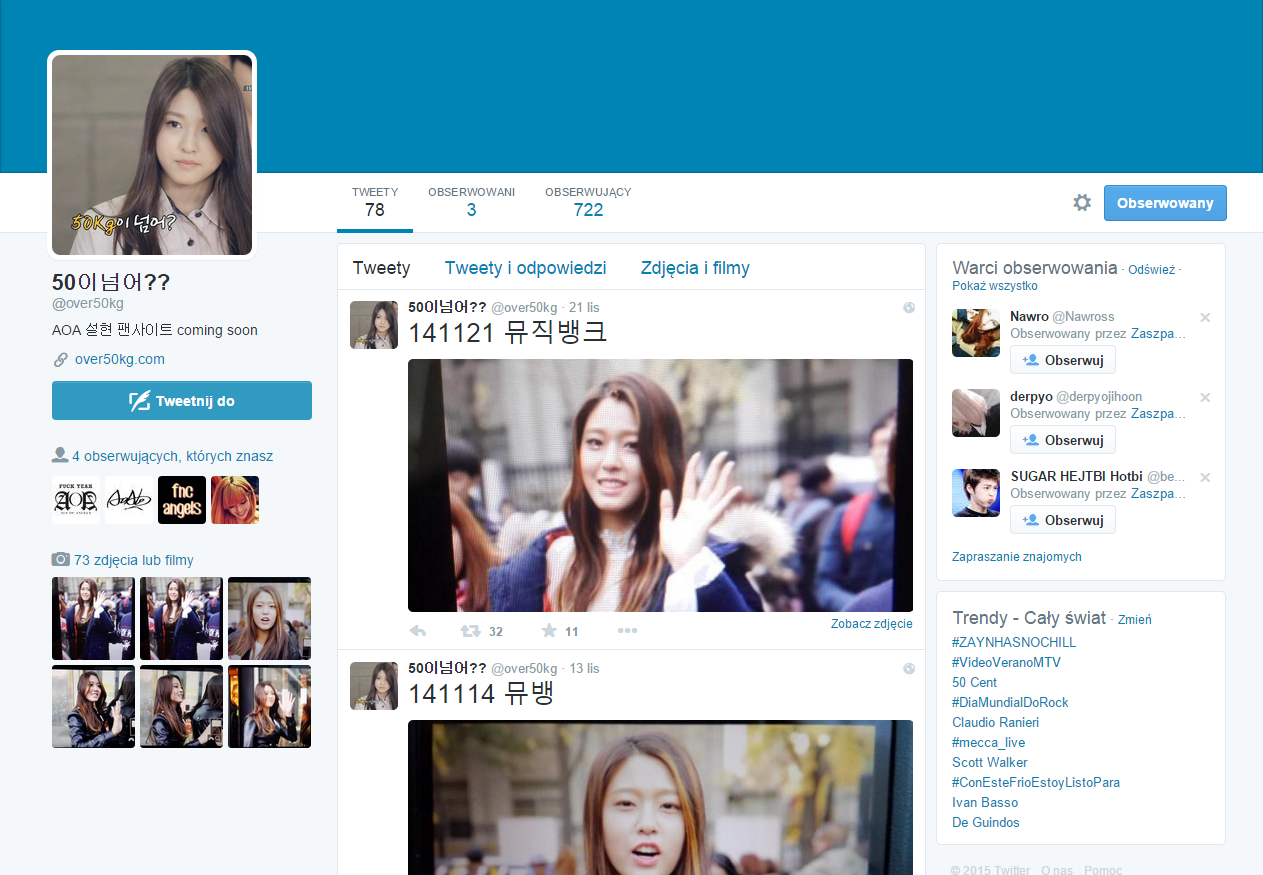The width and height of the screenshot is (1263, 875).
Task: Open the #mecca_live trend
Action: pyautogui.click(x=989, y=743)
